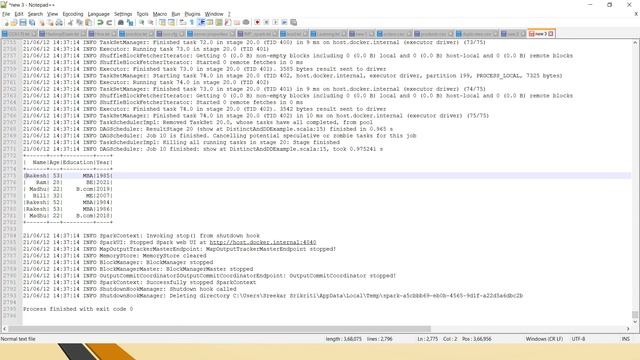Click the Copy toolbar icon

click(79, 22)
